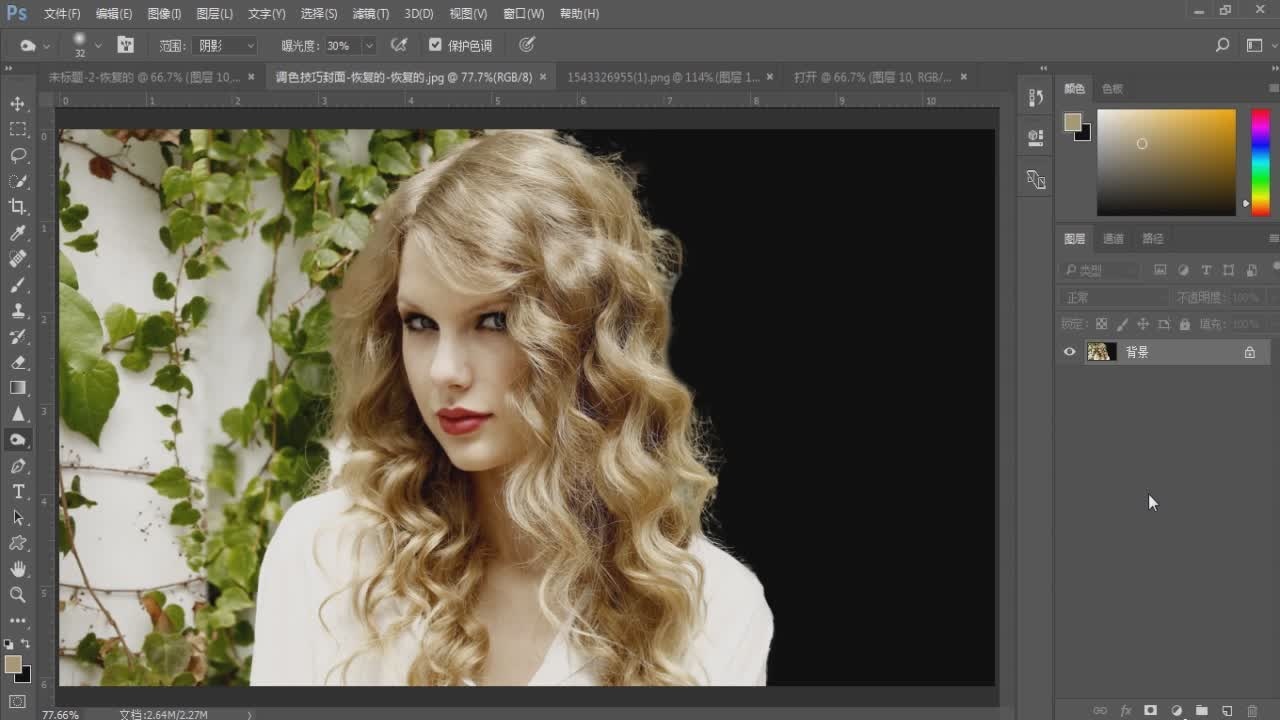Select the Clone Stamp tool
This screenshot has width=1280, height=720.
click(x=18, y=311)
